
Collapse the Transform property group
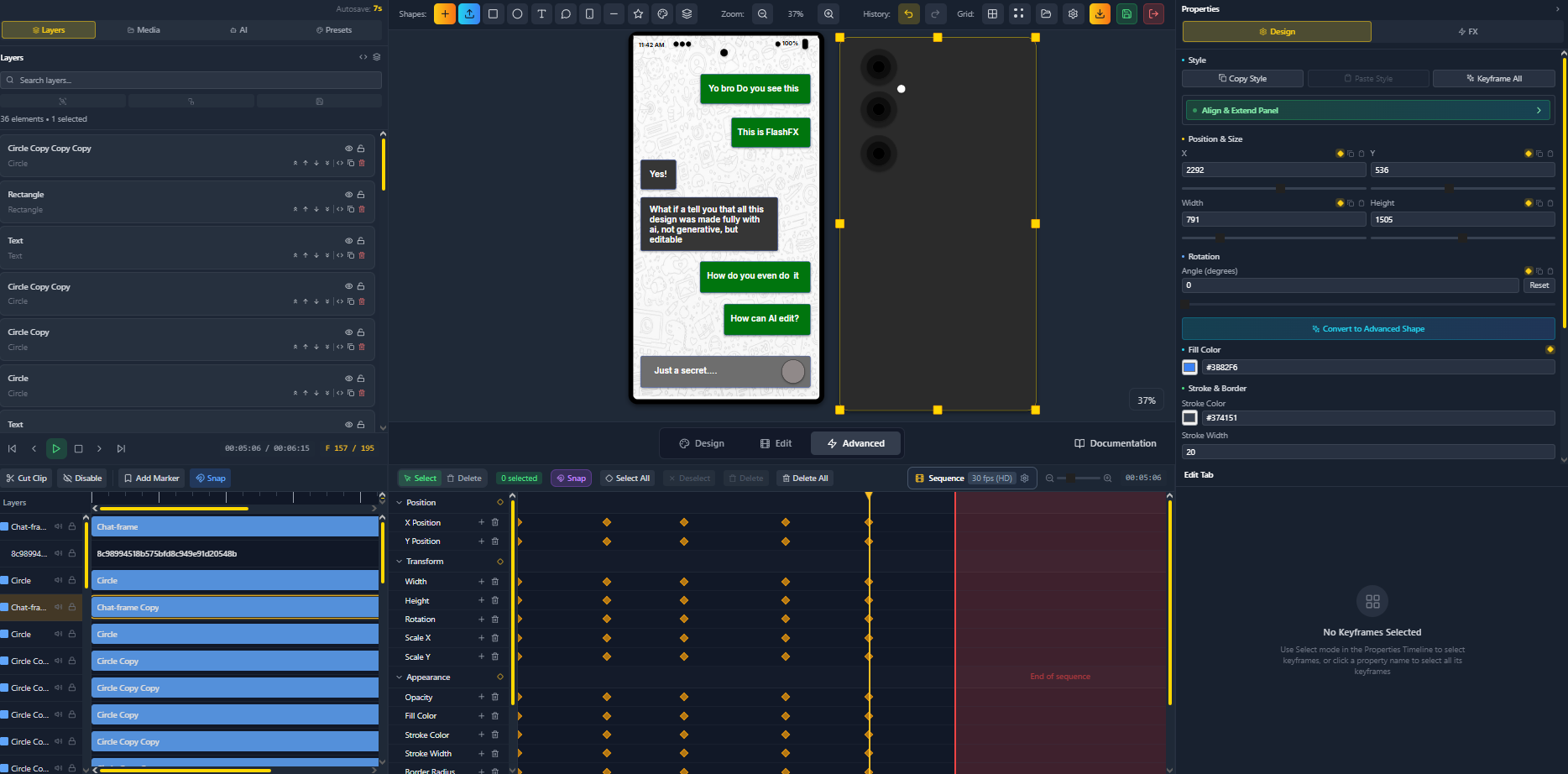[x=400, y=561]
